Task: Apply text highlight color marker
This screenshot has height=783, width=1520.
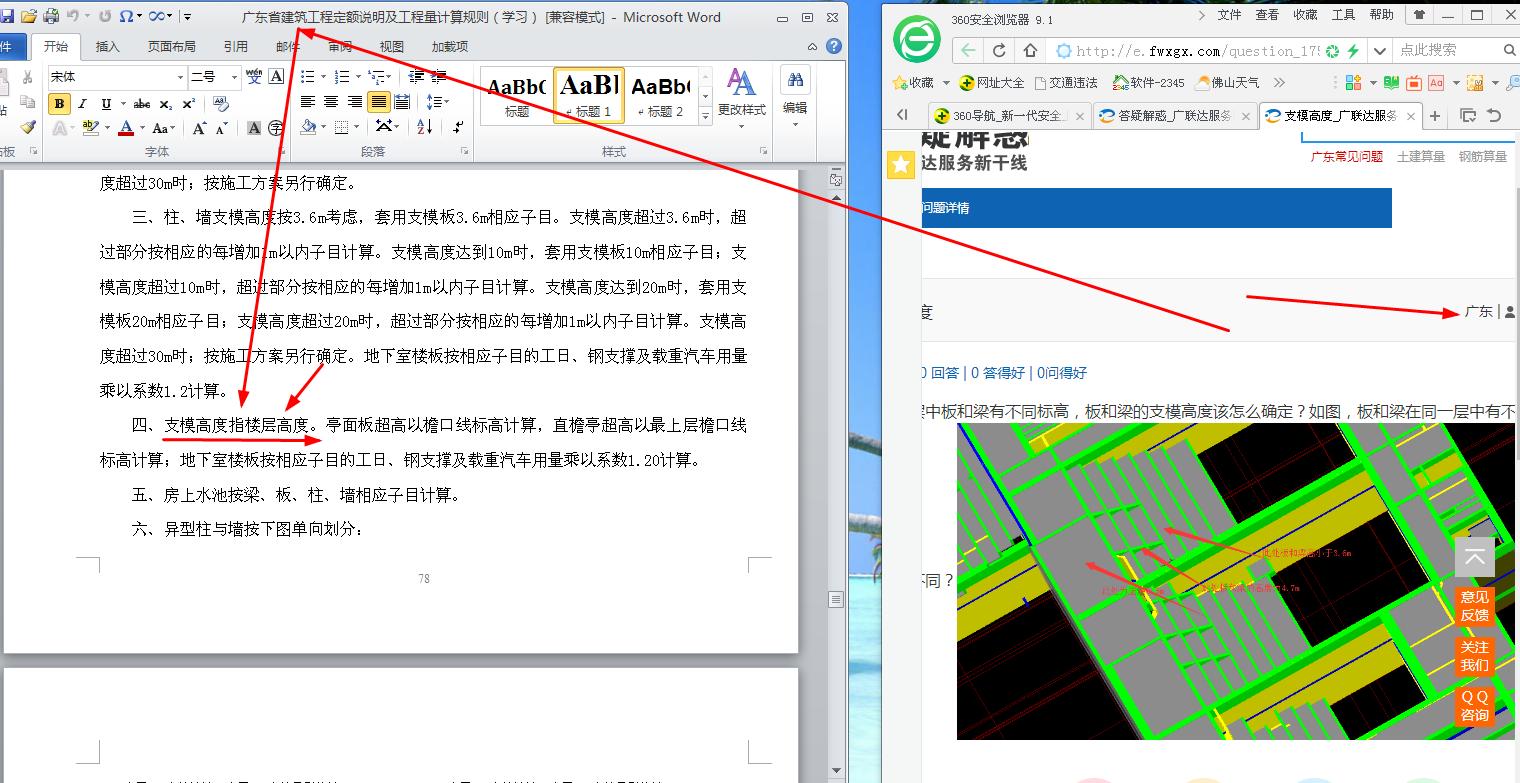Action: click(90, 128)
